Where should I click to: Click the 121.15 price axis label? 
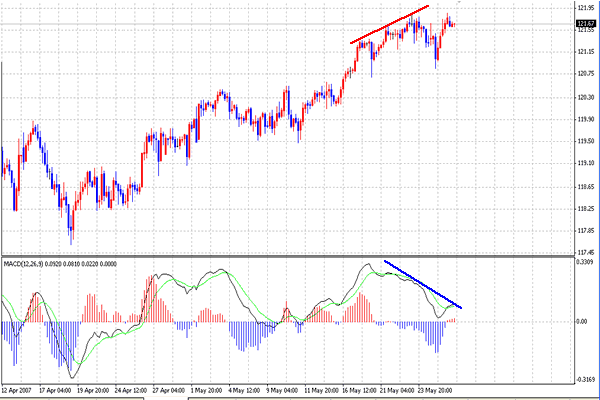[x=586, y=52]
